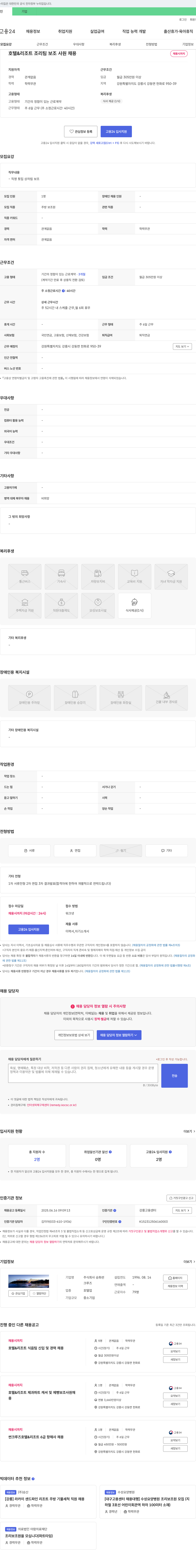Switch to the 근무조건 tab
Image resolution: width=196 pixels, height=1568 pixels.
pos(42,44)
